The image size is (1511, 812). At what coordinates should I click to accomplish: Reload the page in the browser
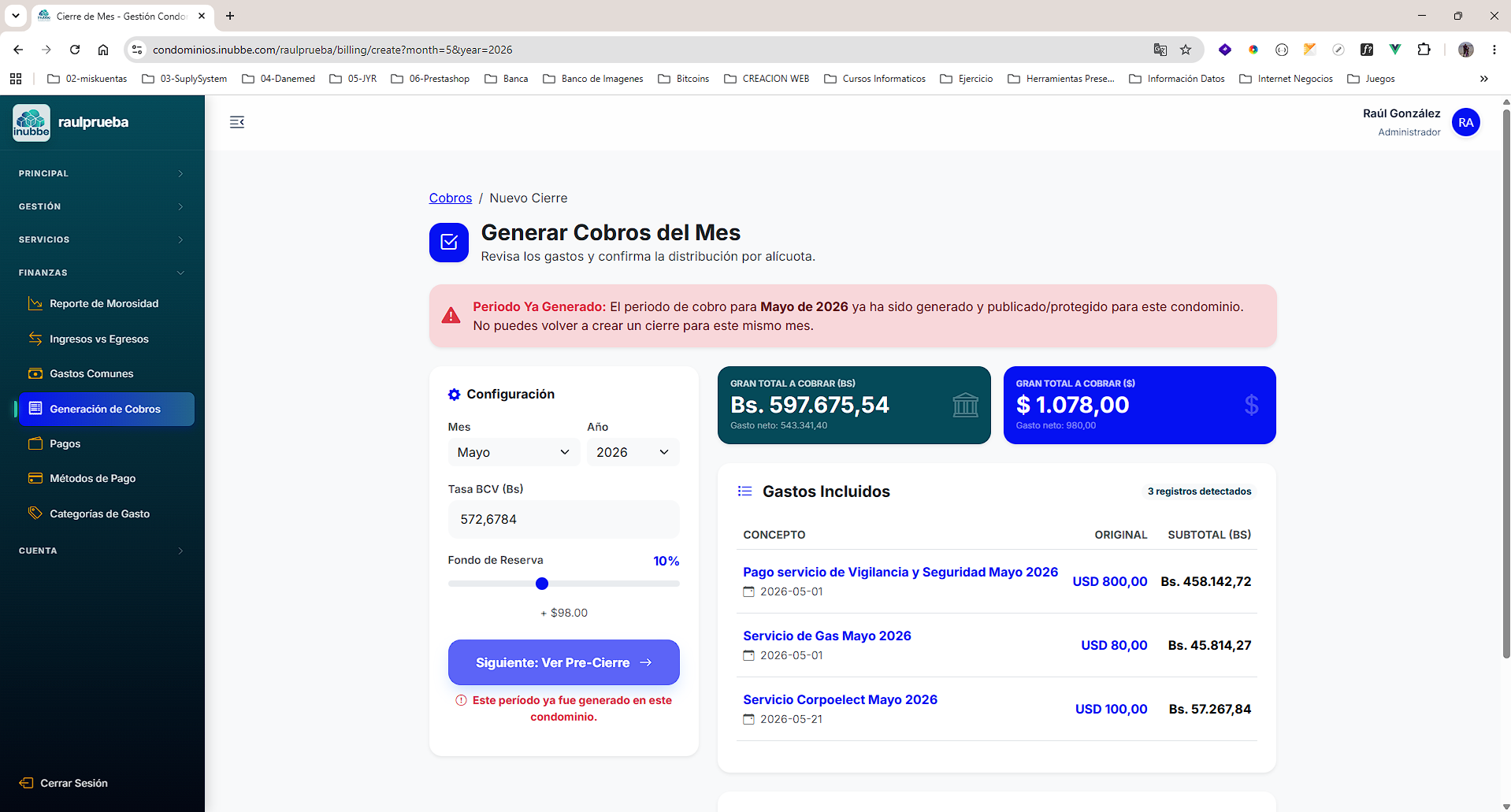75,50
